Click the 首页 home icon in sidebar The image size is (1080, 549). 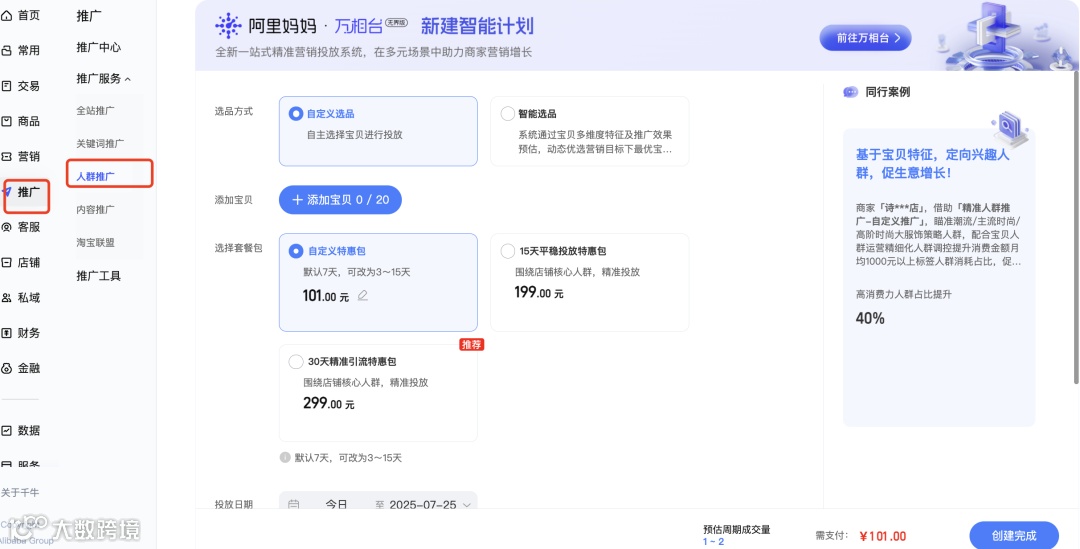[x=7, y=15]
